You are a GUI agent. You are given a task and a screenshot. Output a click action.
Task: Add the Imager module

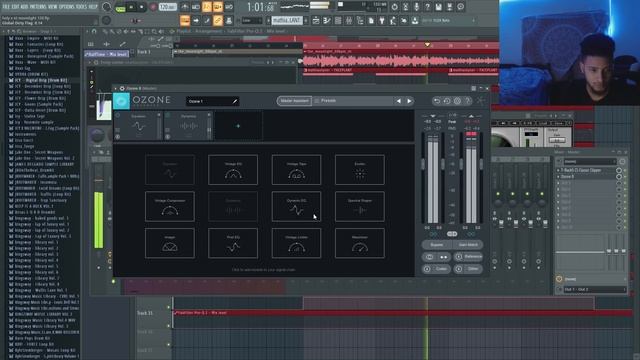[170, 243]
